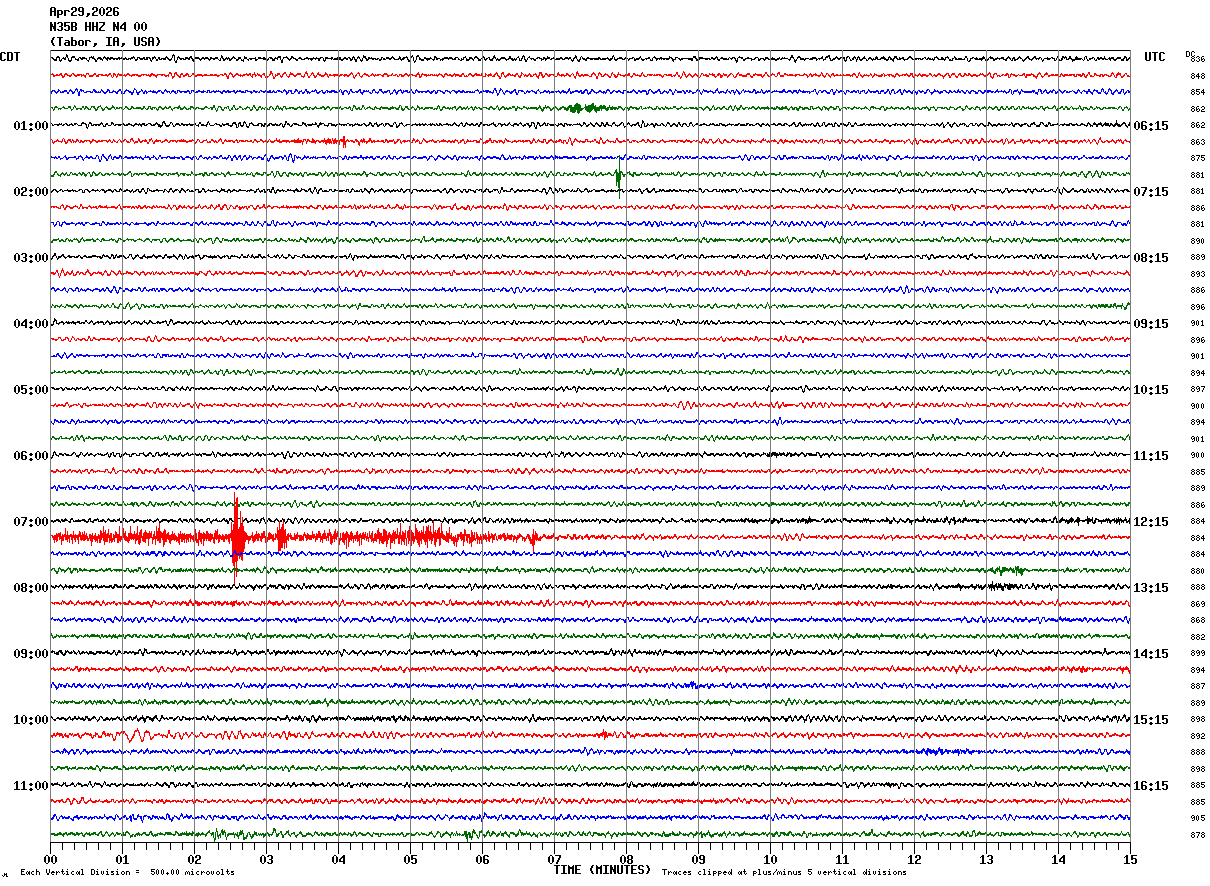The image size is (1210, 886).
Task: Click the minute 03 axis tick label
Action: point(266,859)
